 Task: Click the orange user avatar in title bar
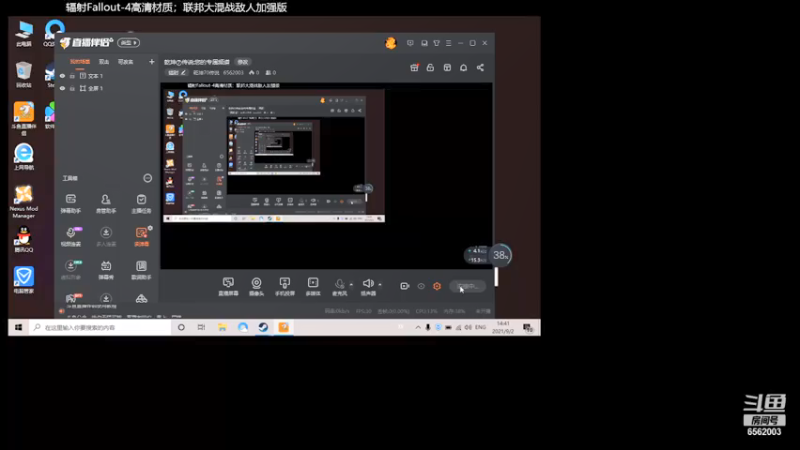(391, 43)
